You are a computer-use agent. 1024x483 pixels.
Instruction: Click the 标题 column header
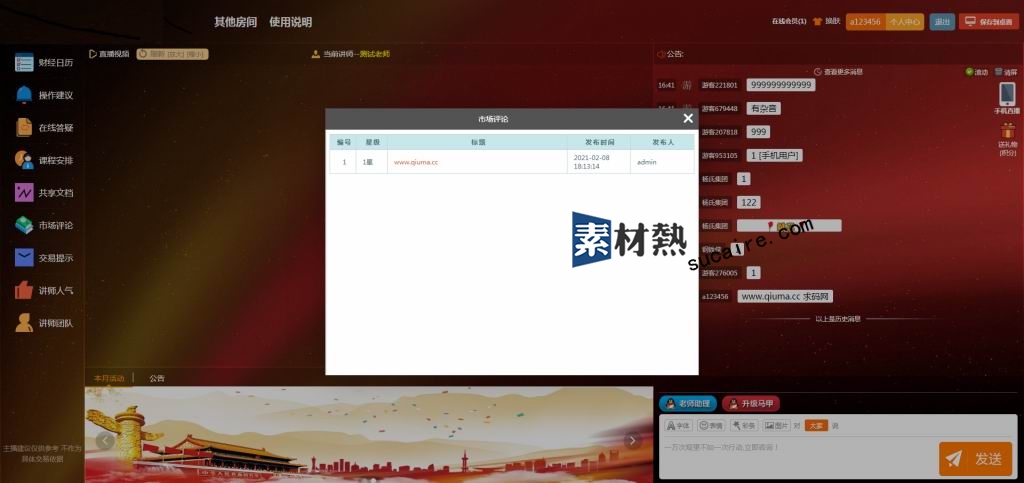477,142
